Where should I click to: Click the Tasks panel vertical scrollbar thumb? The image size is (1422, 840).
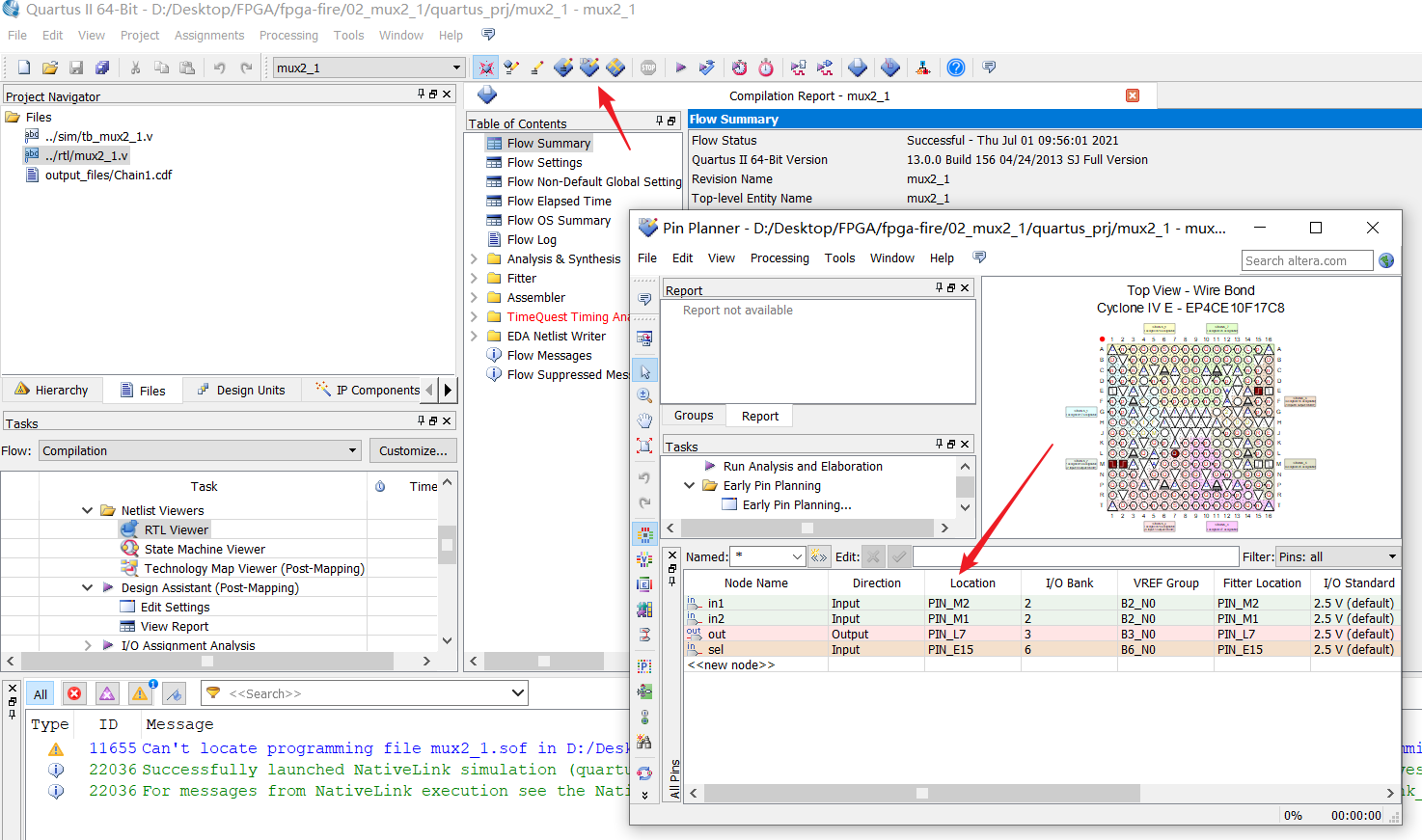(447, 545)
